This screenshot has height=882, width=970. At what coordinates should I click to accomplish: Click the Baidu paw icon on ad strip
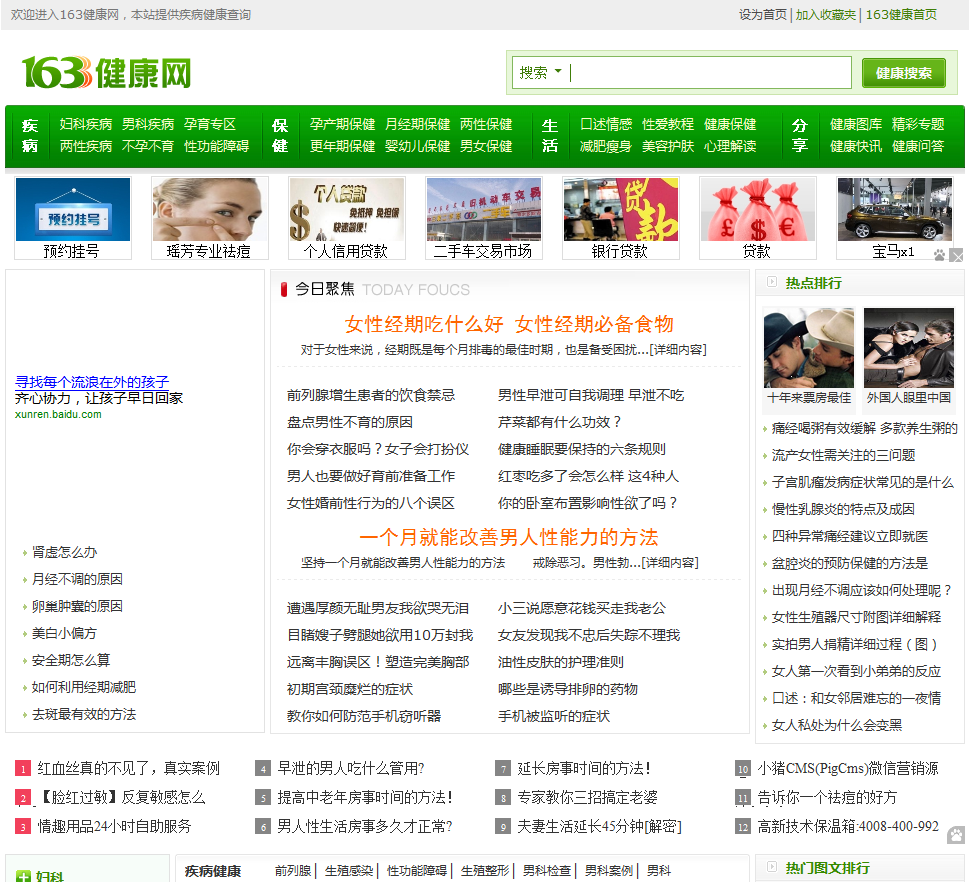940,255
